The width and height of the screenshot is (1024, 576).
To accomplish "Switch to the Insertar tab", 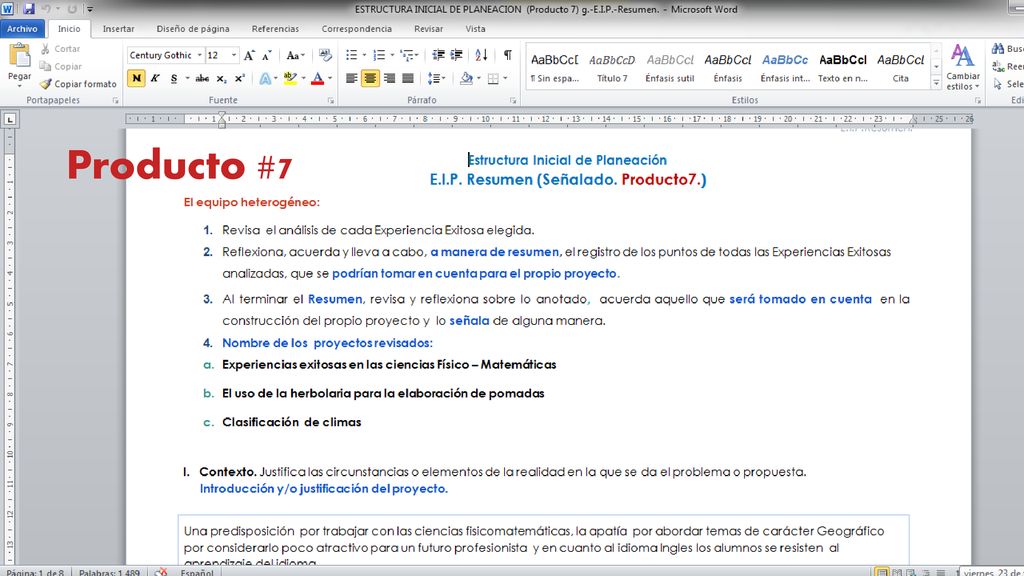I will pos(118,29).
